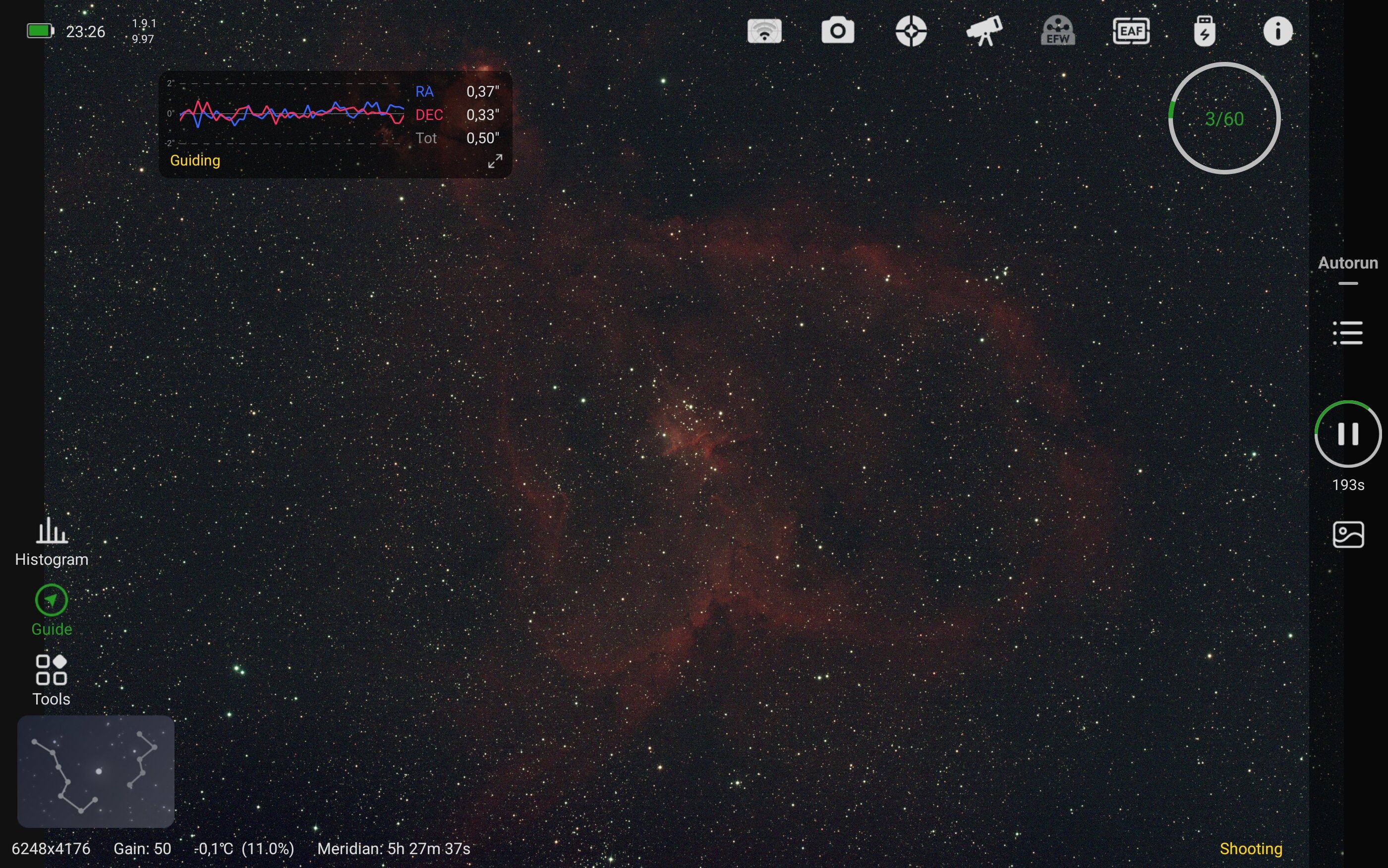Open the EFW filter wheel settings
The width and height of the screenshot is (1388, 868).
[1058, 31]
